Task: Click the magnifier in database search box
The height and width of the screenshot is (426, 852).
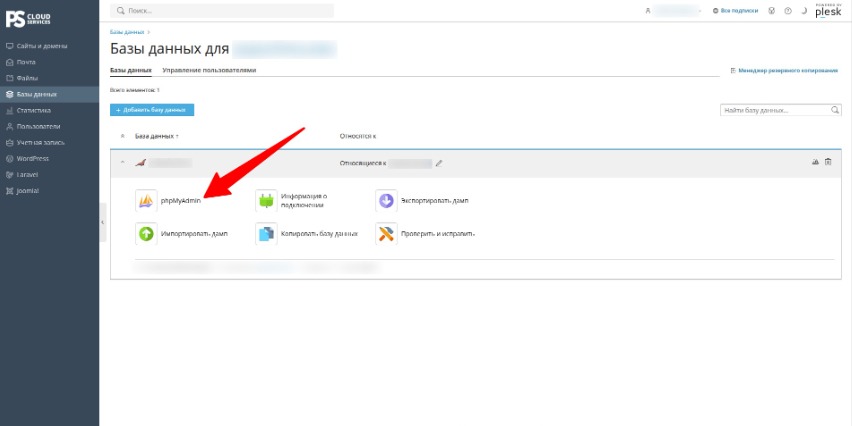Action: click(x=835, y=110)
